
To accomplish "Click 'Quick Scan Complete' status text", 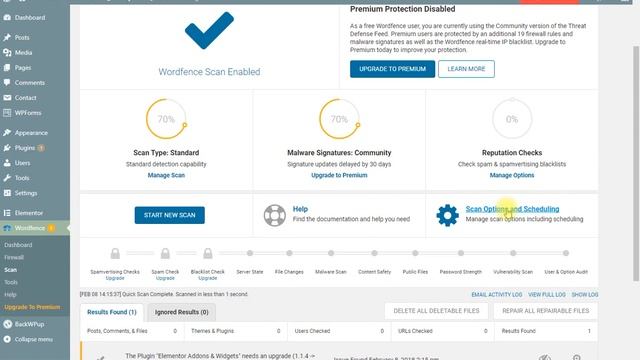I will coord(164,294).
